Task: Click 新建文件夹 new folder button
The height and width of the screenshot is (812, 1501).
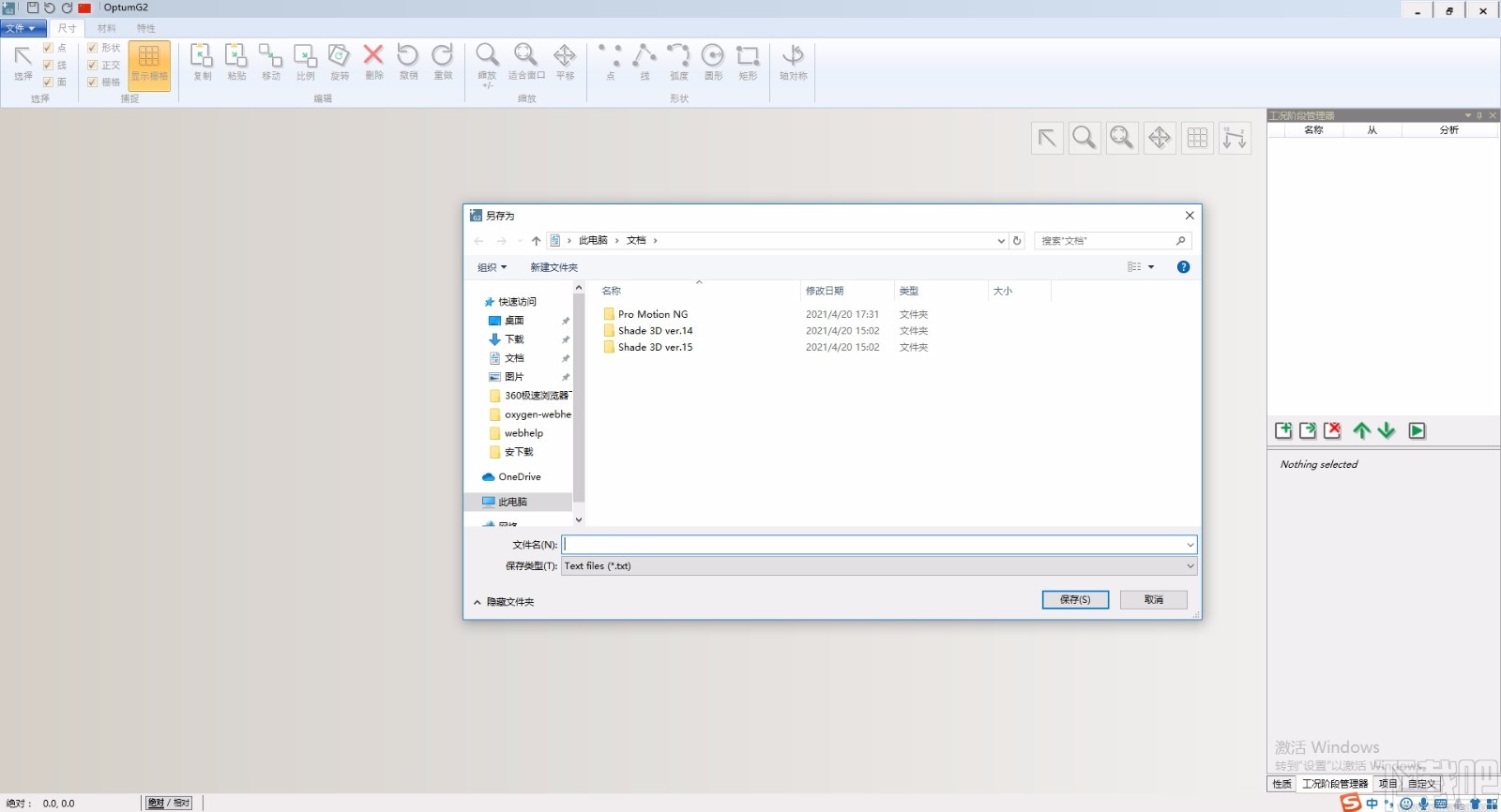Action: pos(553,267)
